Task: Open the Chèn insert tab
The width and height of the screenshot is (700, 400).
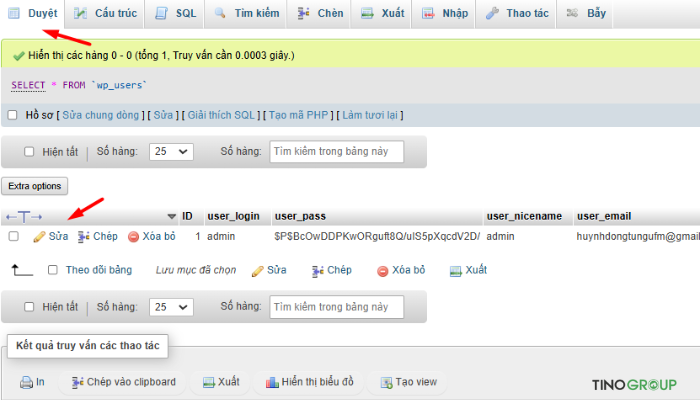Action: pyautogui.click(x=321, y=13)
